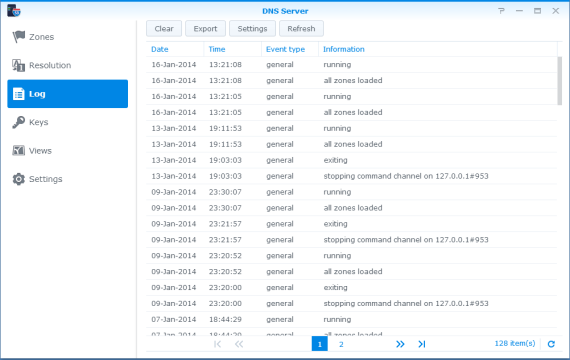Screen dimensions: 570x360
Task: Select the Resolution sidebar icon
Action: (19, 65)
